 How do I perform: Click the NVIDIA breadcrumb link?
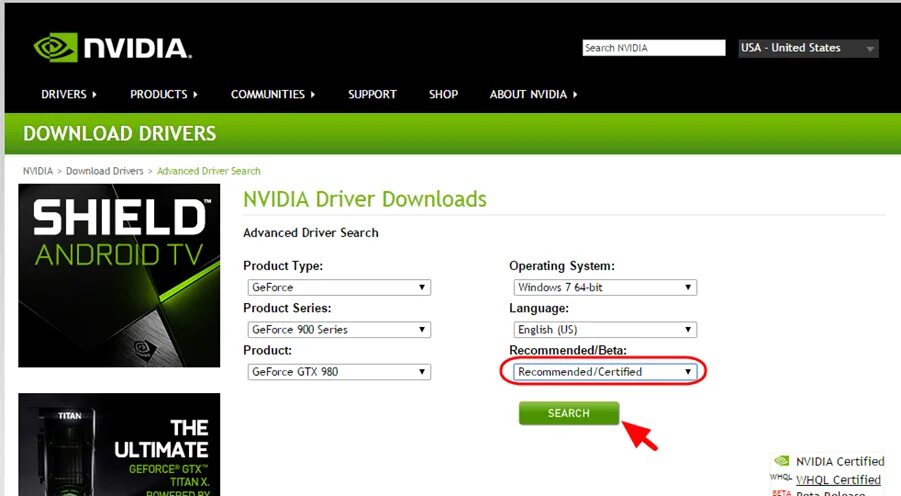[38, 171]
